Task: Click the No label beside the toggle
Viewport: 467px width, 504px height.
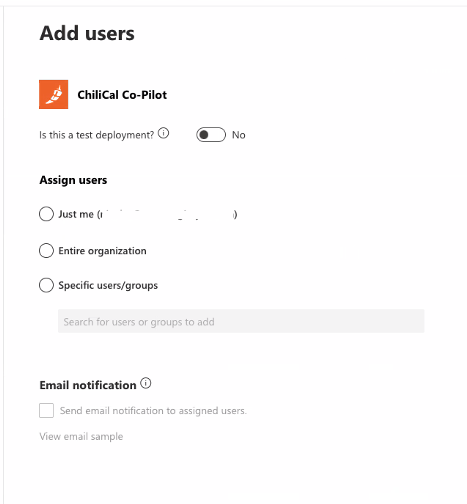Action: [239, 135]
